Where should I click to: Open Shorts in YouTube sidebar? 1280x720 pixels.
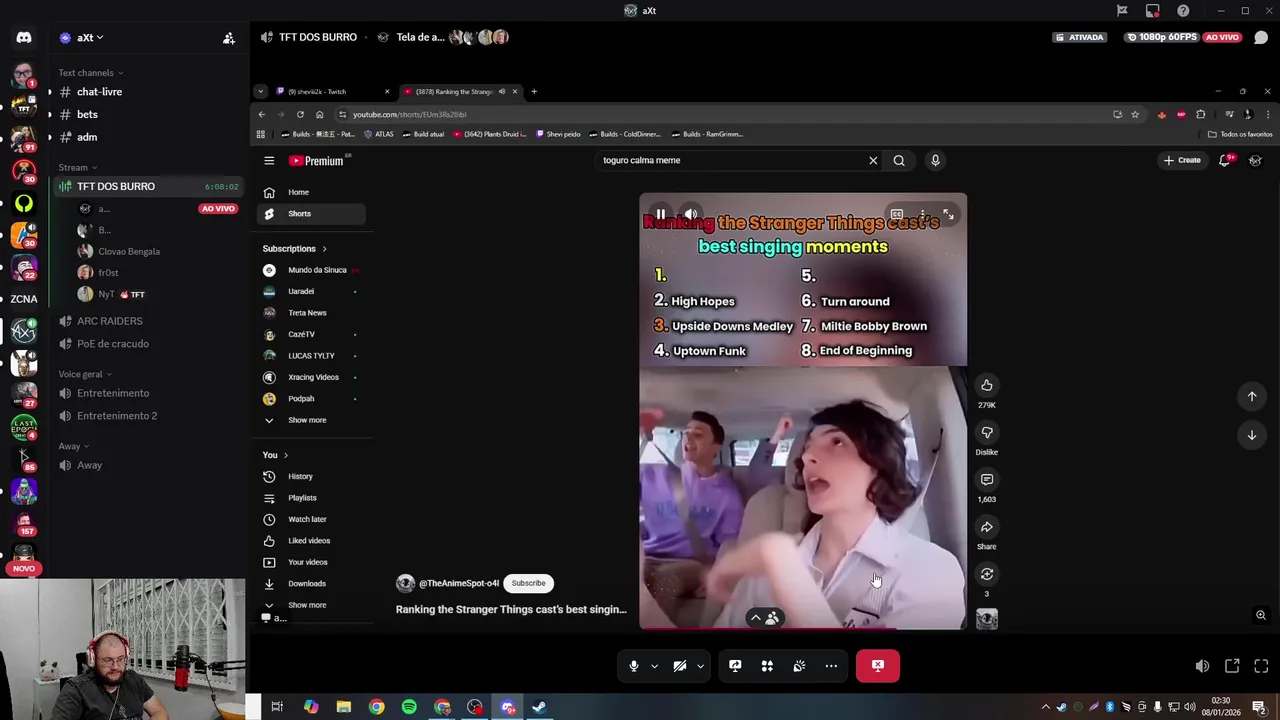coord(312,214)
